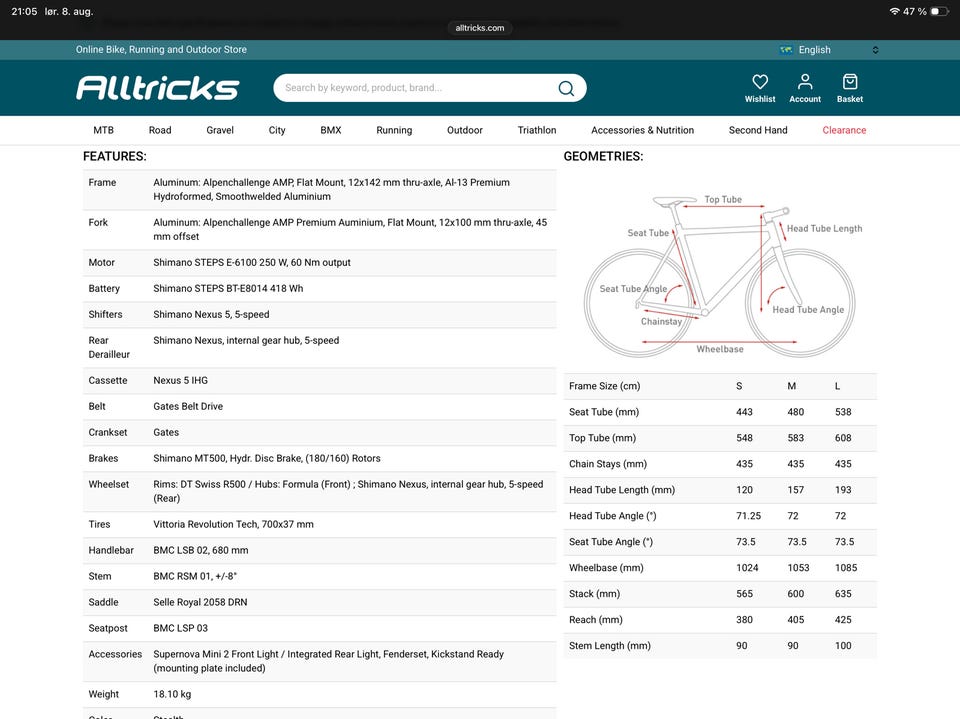Click 'Shimano STEPS E-6100 250 W, 60 Nm output'
This screenshot has height=719, width=960.
[252, 263]
